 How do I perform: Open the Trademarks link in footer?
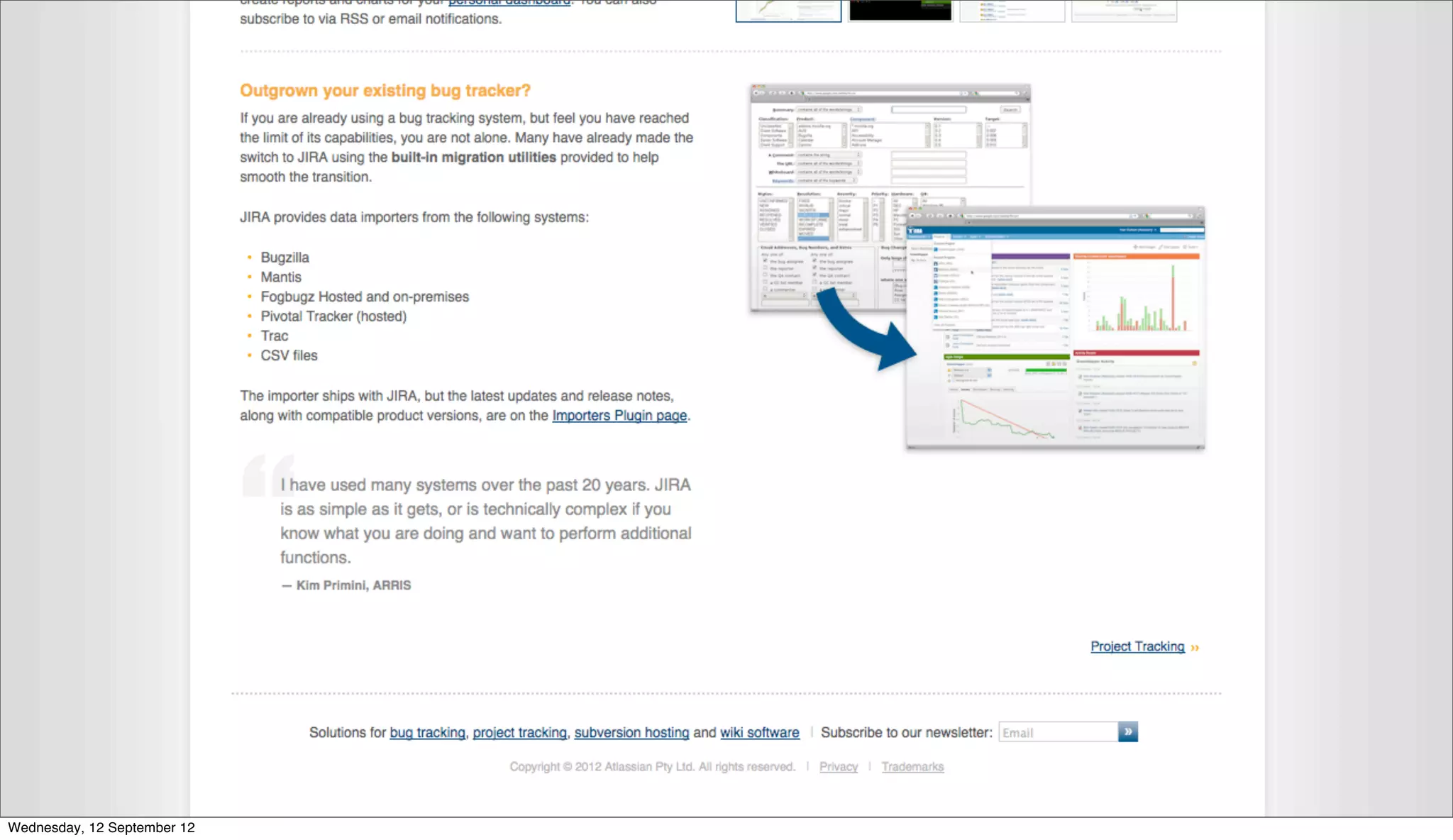click(x=912, y=767)
